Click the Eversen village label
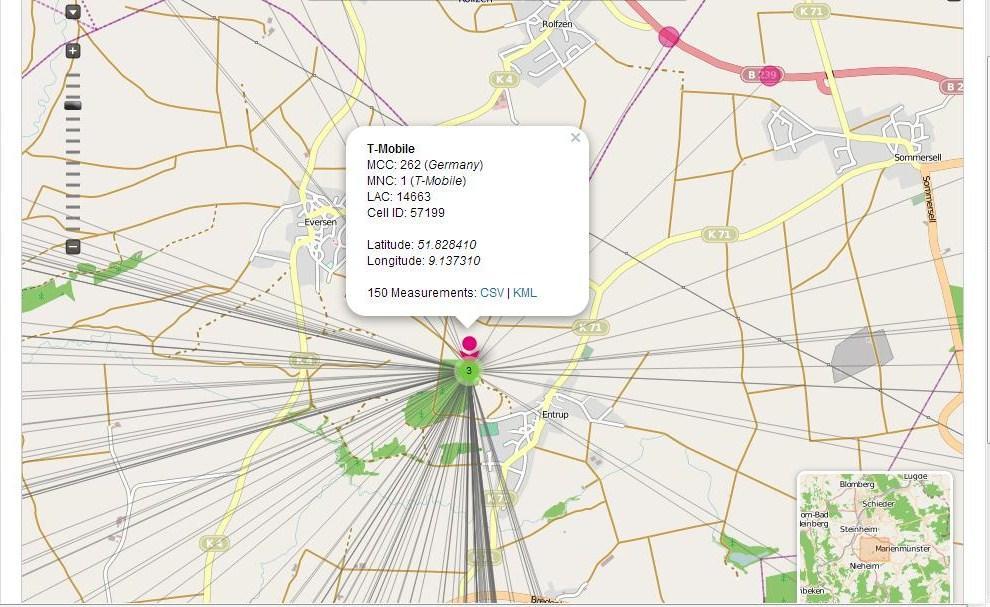 click(x=321, y=222)
